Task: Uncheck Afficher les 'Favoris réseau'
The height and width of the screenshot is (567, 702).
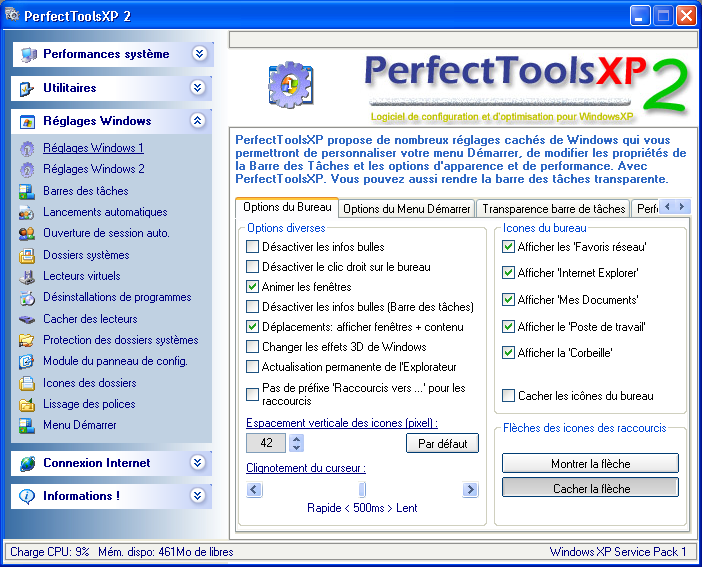Action: (x=508, y=247)
